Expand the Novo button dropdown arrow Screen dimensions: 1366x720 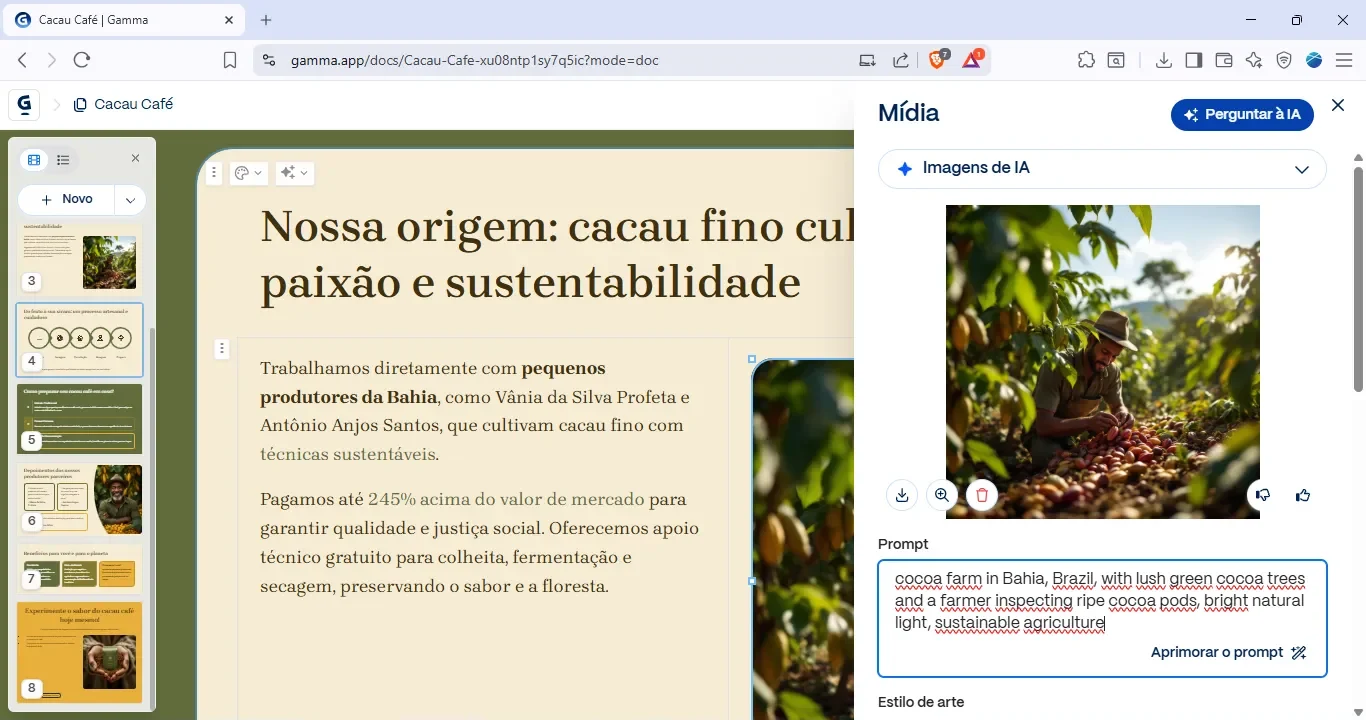(131, 200)
